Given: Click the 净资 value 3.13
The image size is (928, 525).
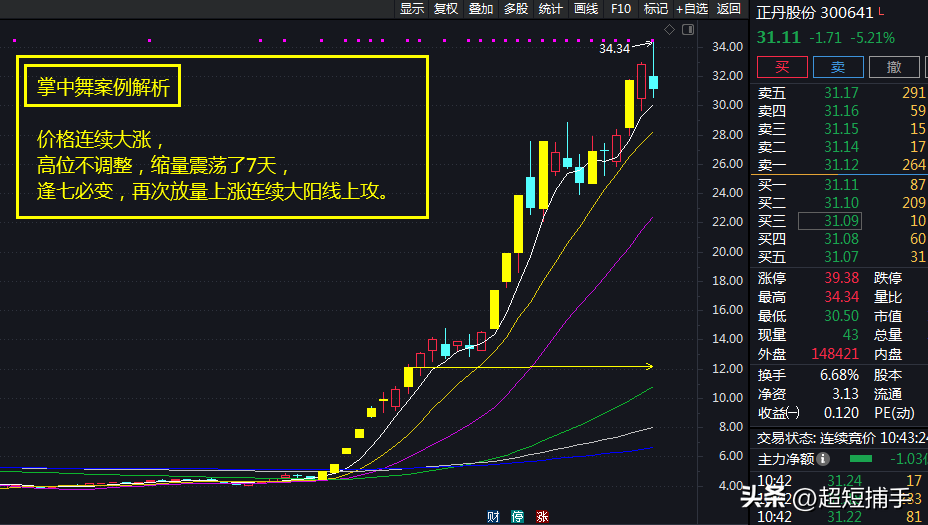Looking at the screenshot, I should [845, 394].
